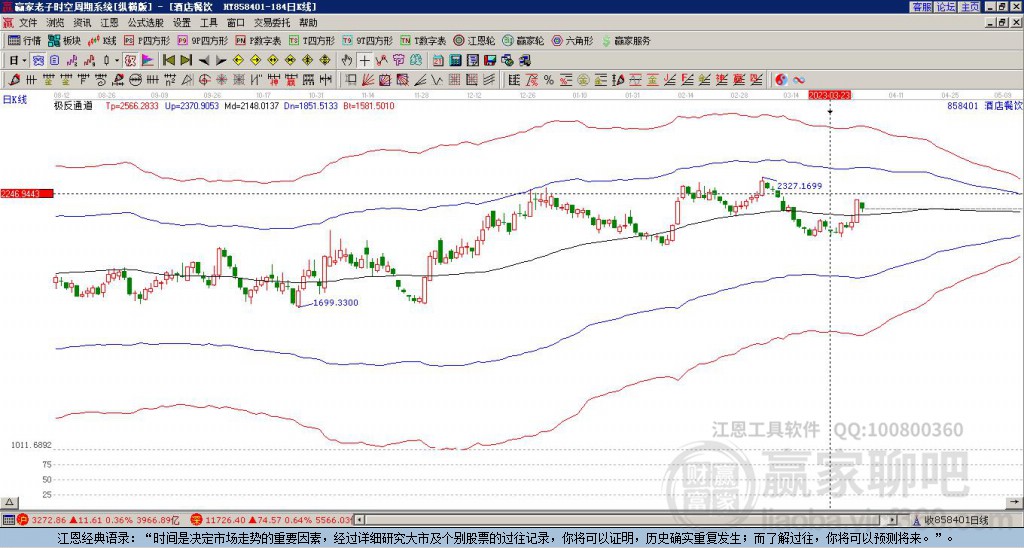Open the 主页 homepage link
The image size is (1024, 548).
969,7
